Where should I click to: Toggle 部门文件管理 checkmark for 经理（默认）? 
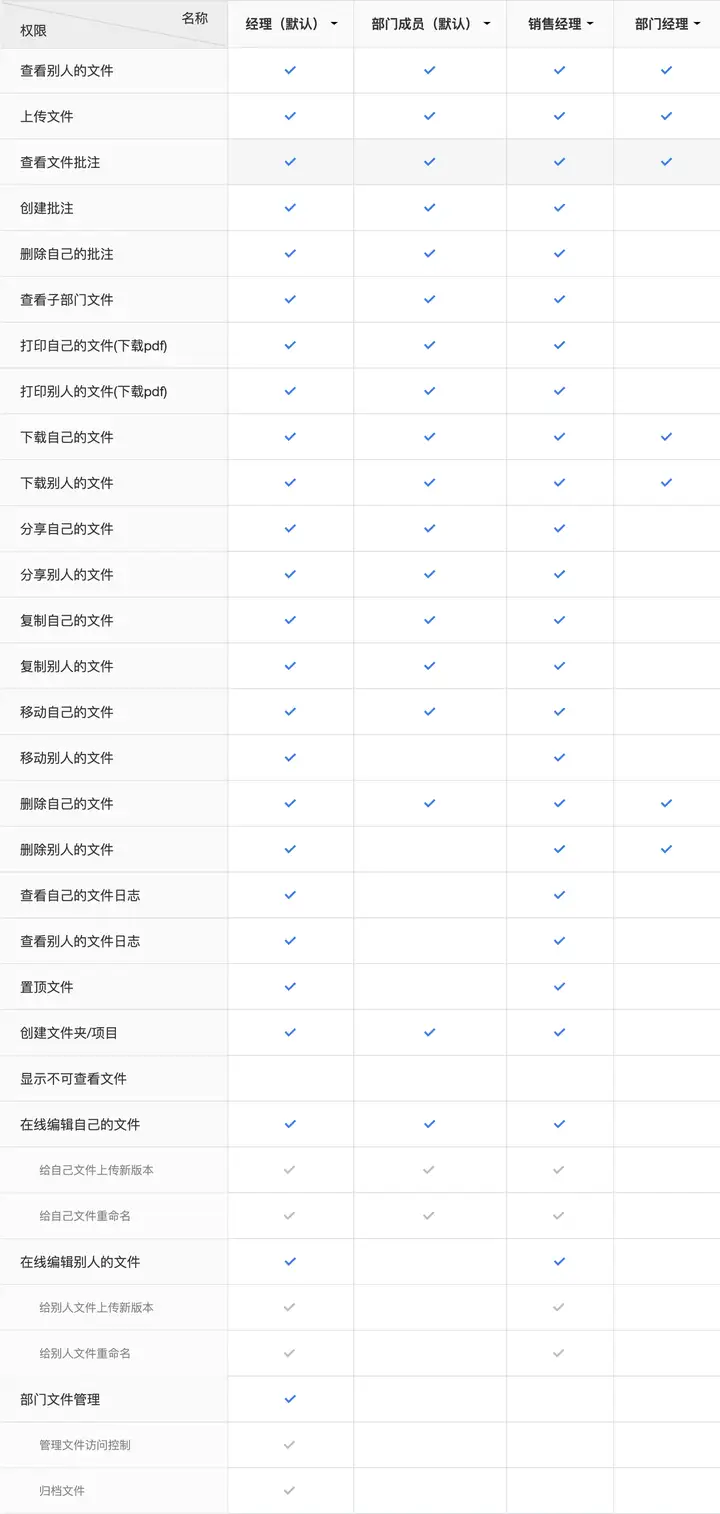pos(290,1399)
